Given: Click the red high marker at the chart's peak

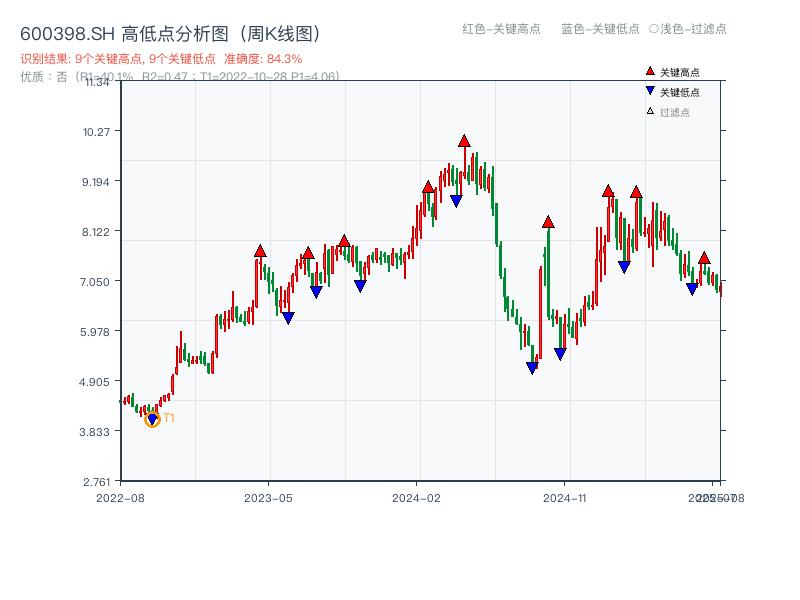Looking at the screenshot, I should (464, 141).
